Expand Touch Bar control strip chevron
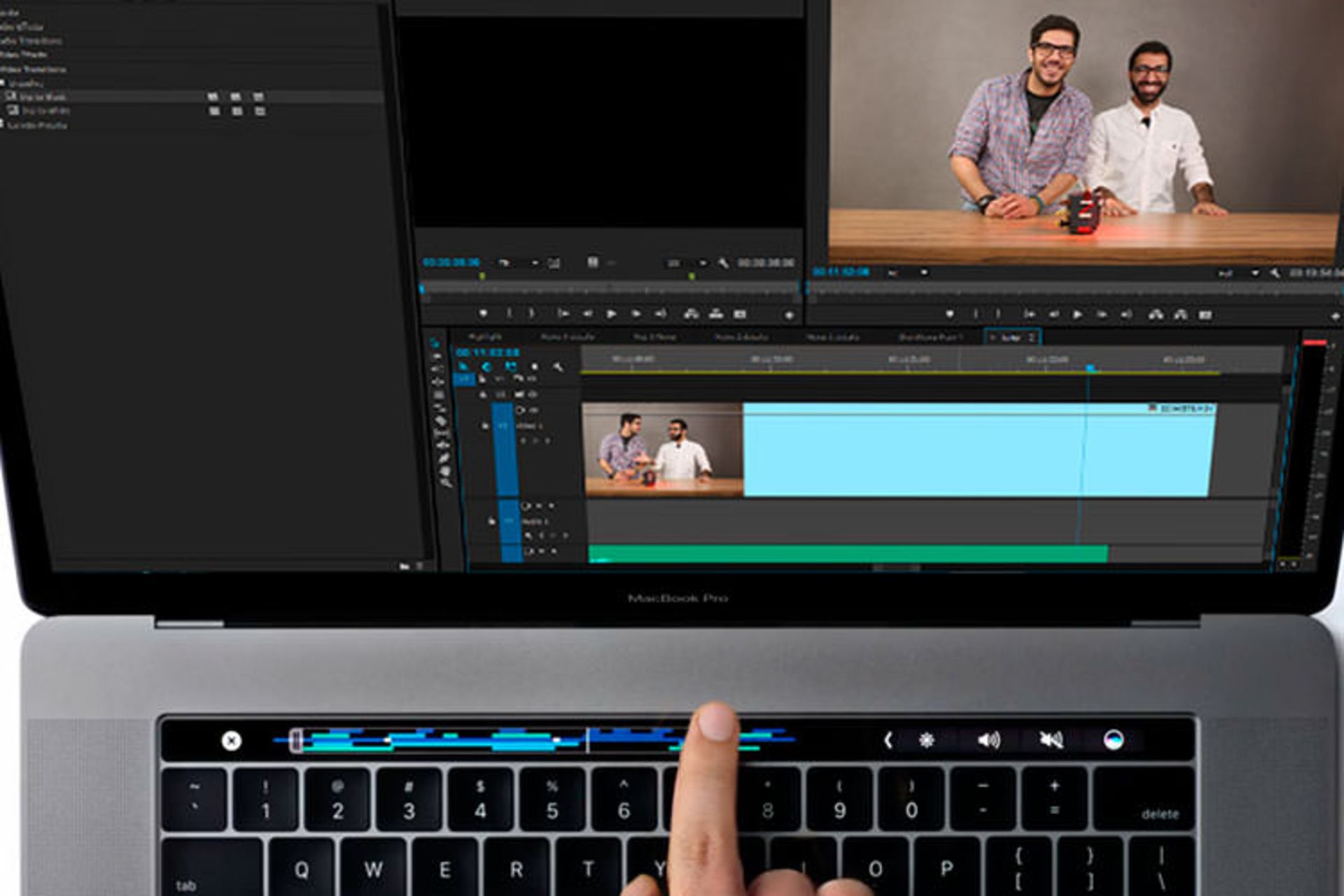Image resolution: width=1344 pixels, height=896 pixels. point(888,740)
